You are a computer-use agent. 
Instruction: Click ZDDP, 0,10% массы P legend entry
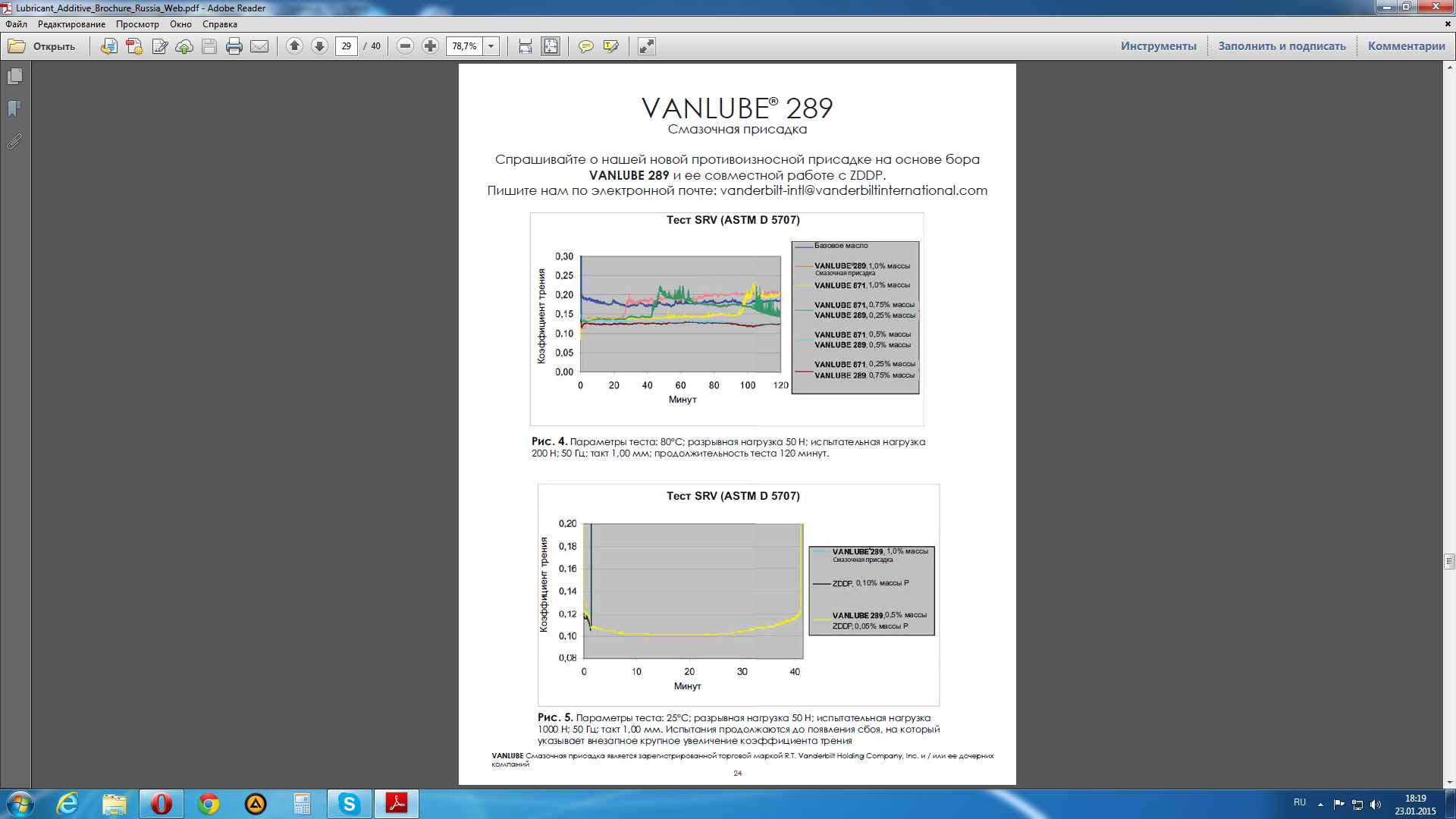(x=870, y=583)
